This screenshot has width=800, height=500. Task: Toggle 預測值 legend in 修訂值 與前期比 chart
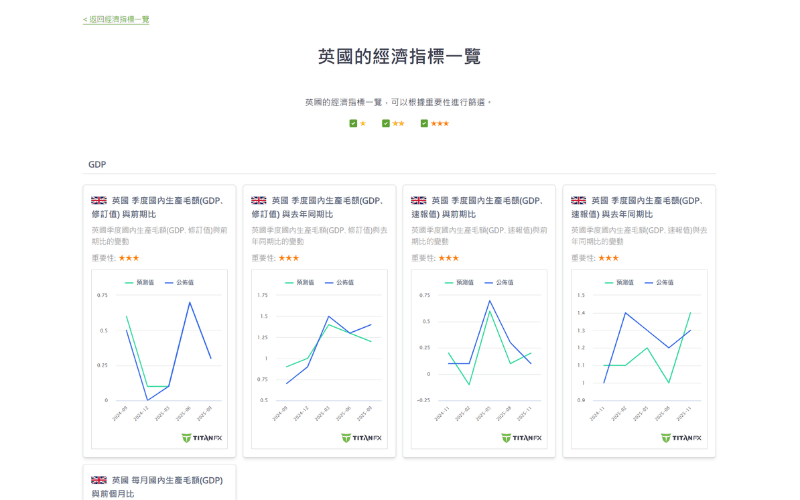(x=139, y=282)
